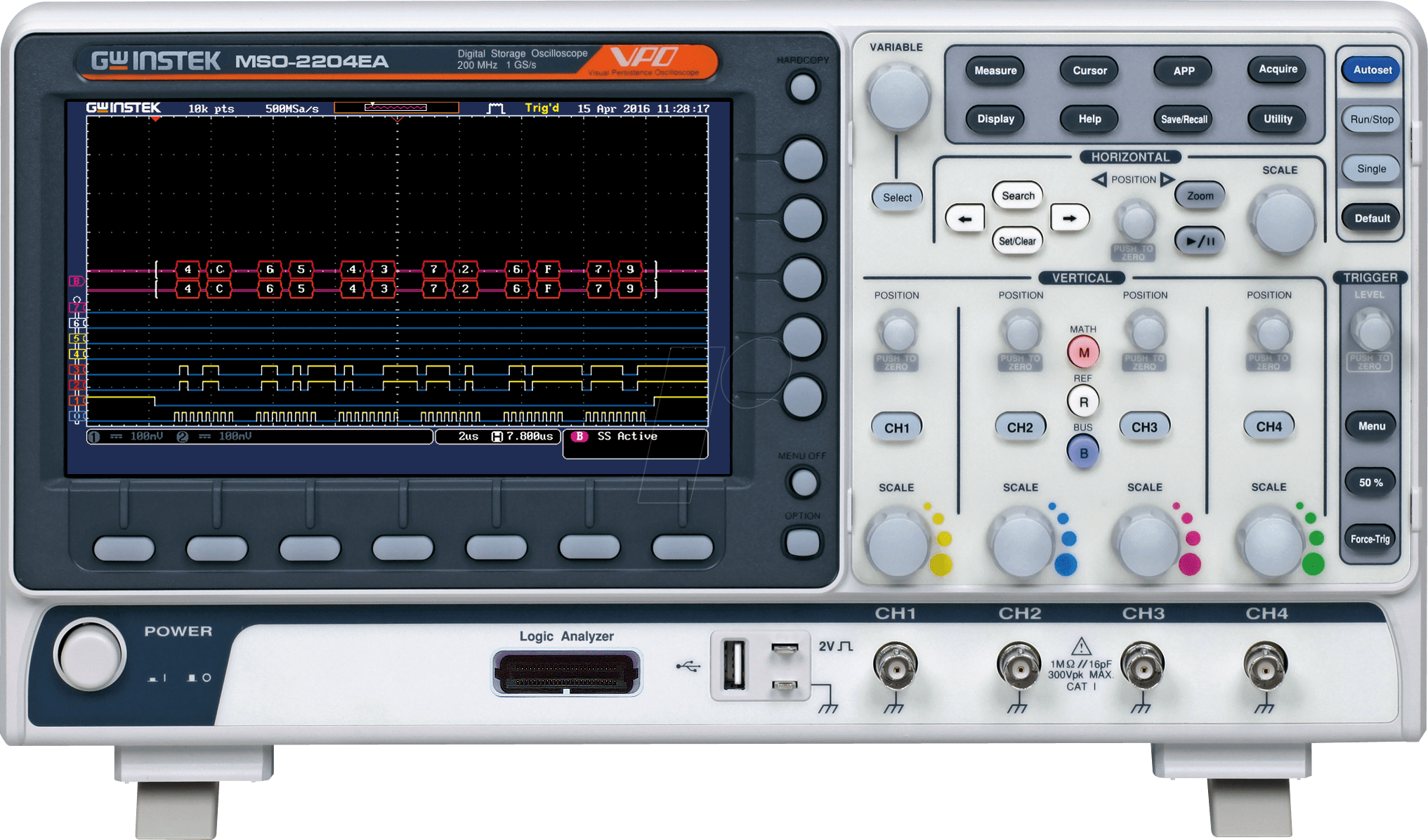Push the Display button
The image size is (1428, 840).
coord(995,119)
